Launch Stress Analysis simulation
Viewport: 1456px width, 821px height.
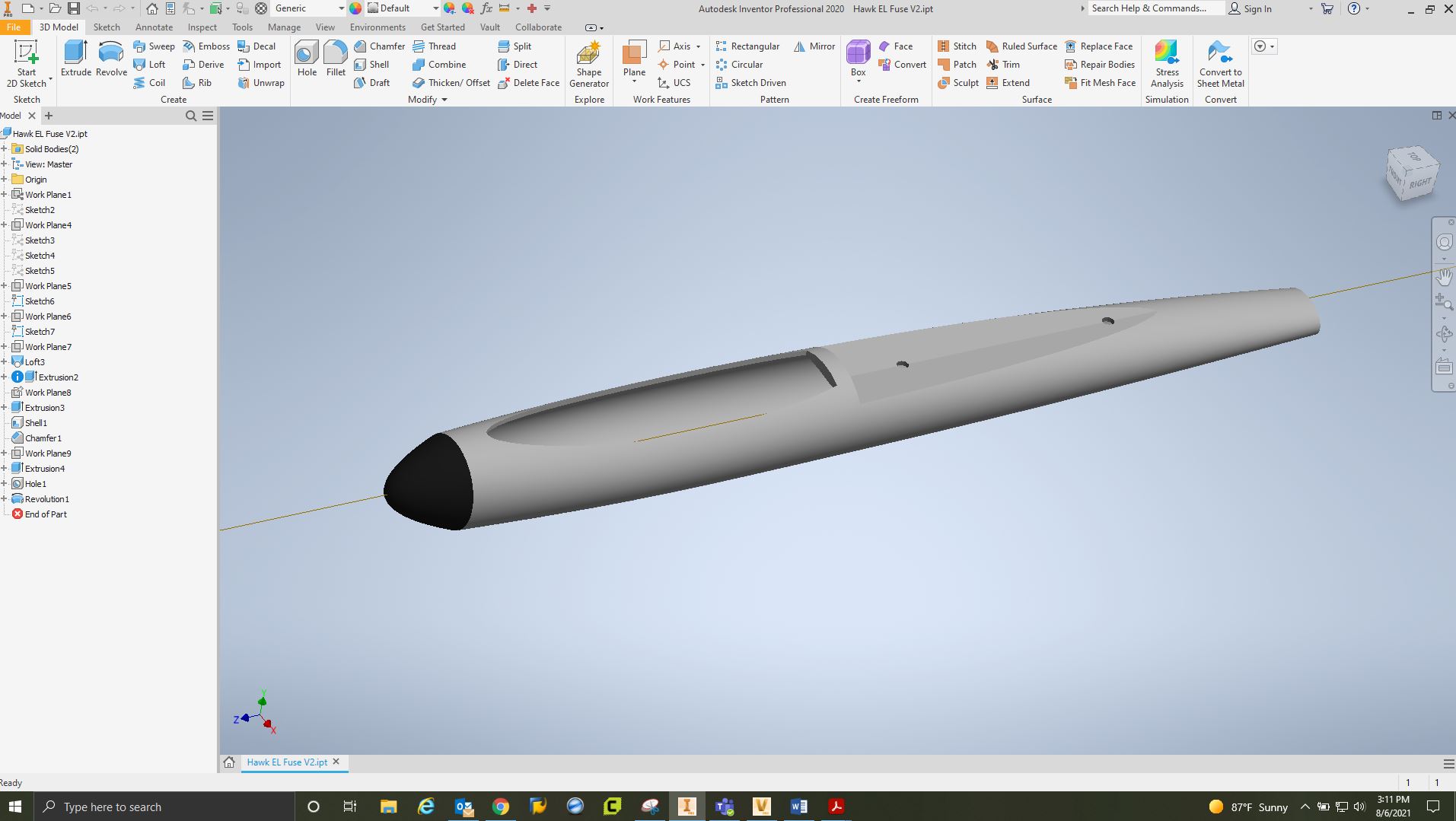(x=1166, y=64)
